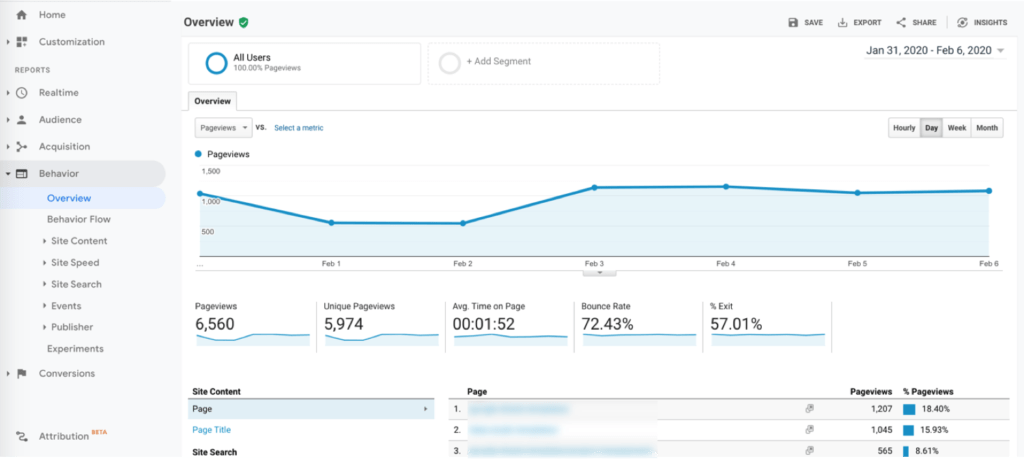Open link icon for page row 565

tap(809, 451)
